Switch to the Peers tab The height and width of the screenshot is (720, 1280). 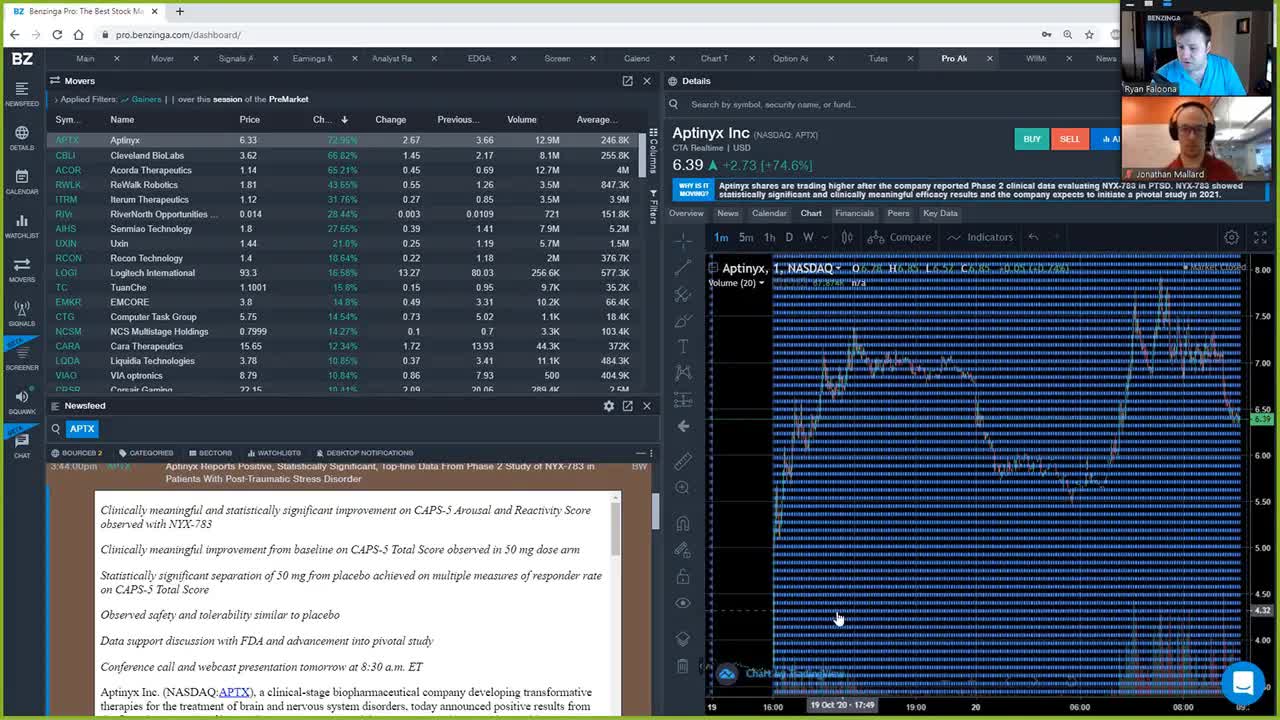point(898,213)
